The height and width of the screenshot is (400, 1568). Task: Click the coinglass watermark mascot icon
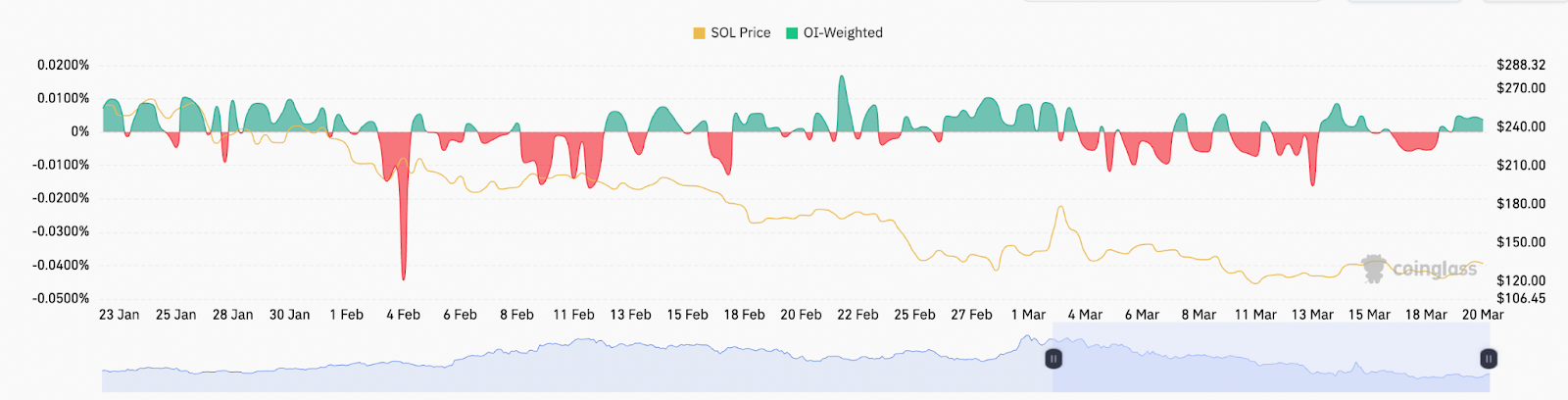[x=1374, y=269]
